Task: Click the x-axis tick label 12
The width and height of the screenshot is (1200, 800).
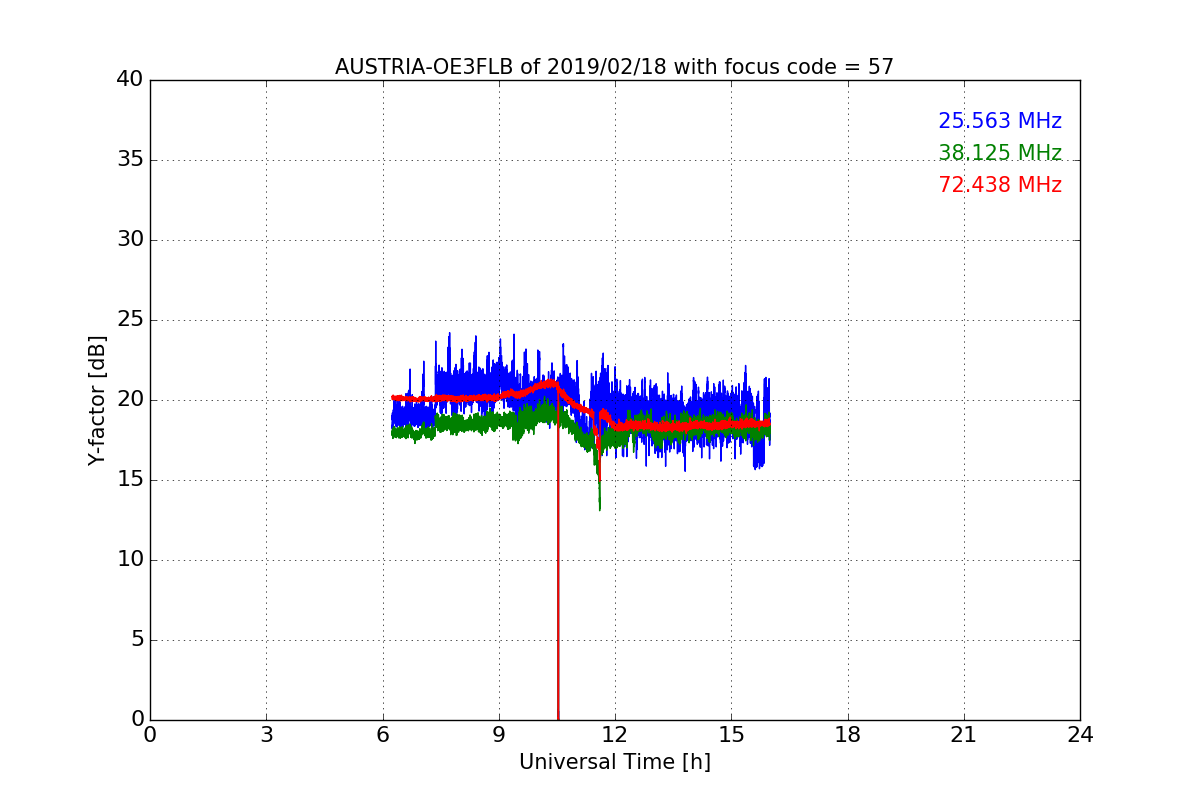Action: (x=615, y=735)
